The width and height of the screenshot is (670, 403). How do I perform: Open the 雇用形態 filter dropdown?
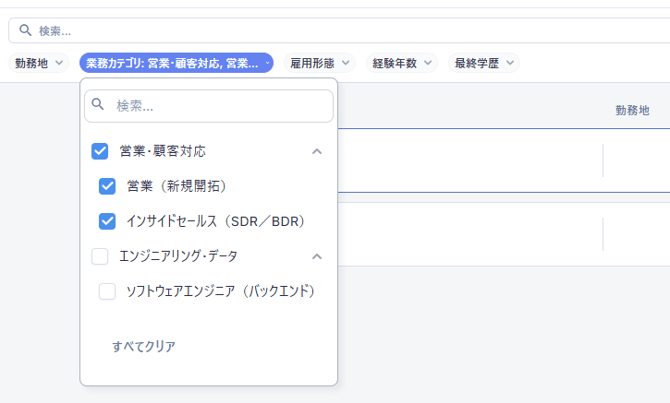318,63
